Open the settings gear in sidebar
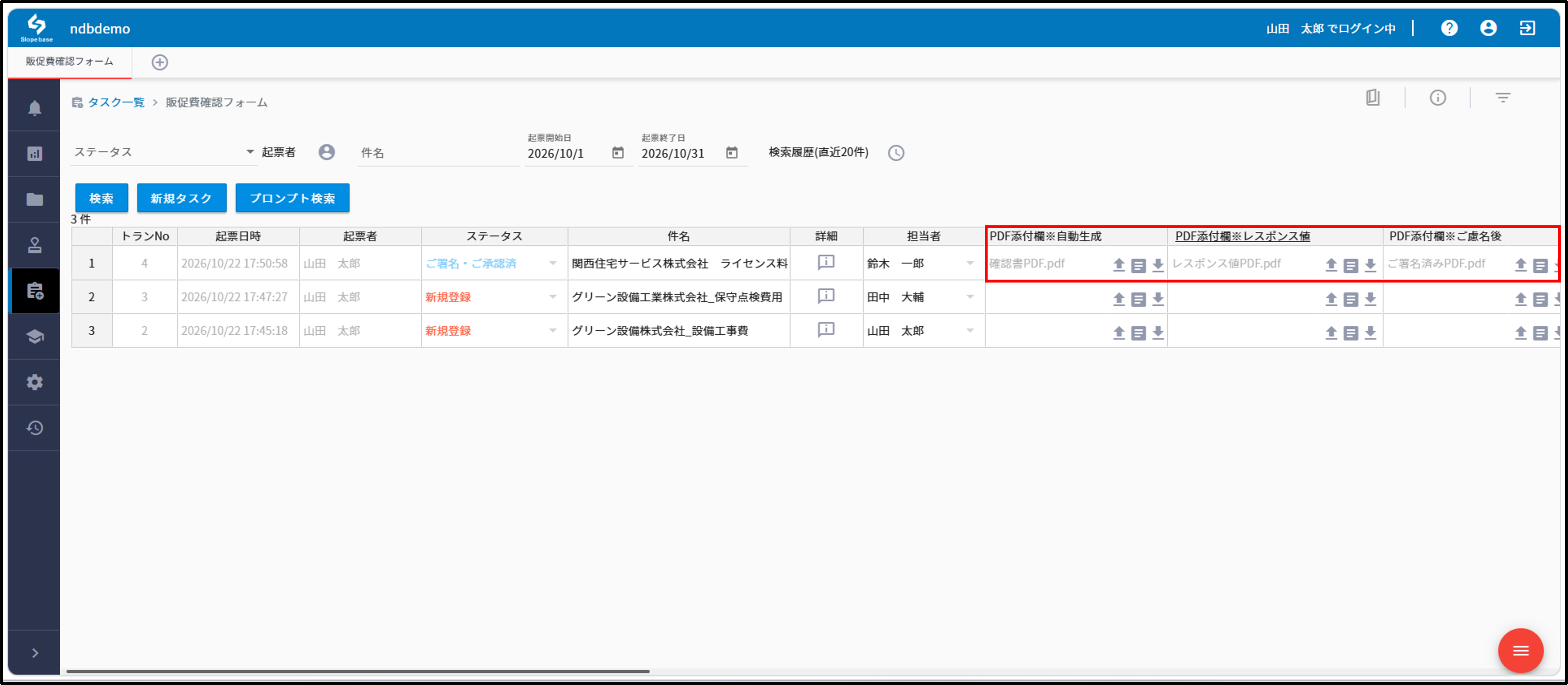The image size is (1568, 685). (x=35, y=382)
